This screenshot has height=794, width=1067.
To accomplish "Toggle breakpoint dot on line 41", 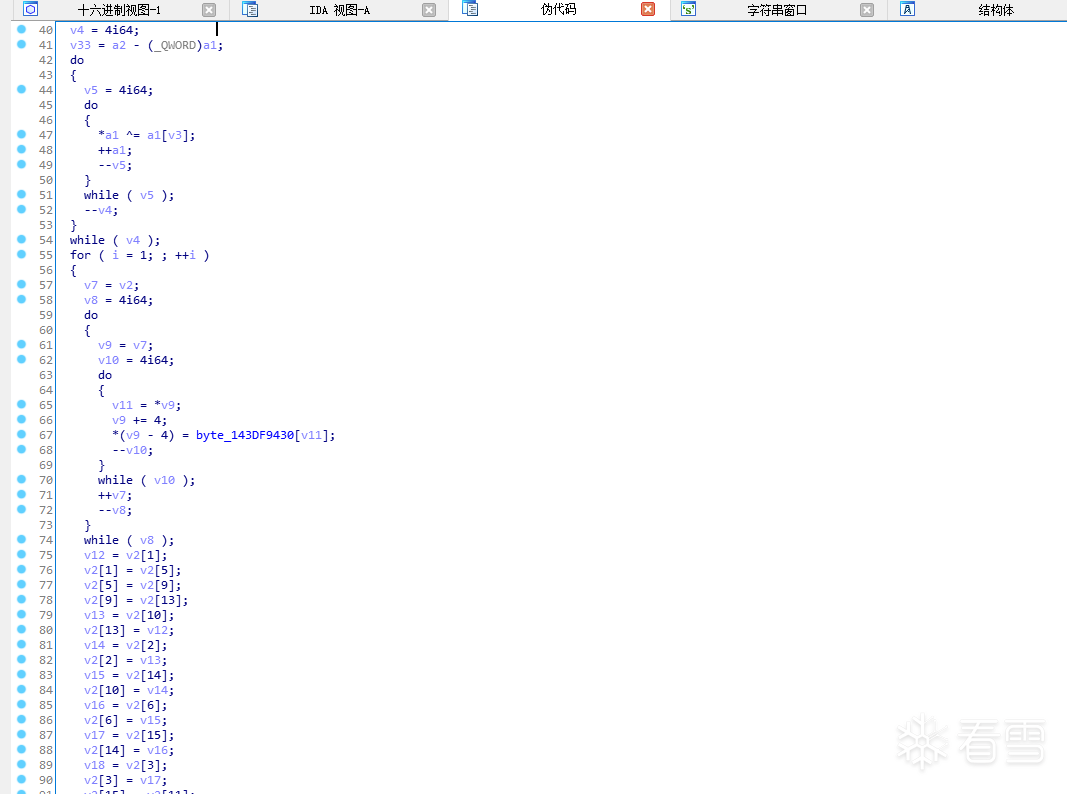I will pyautogui.click(x=22, y=44).
